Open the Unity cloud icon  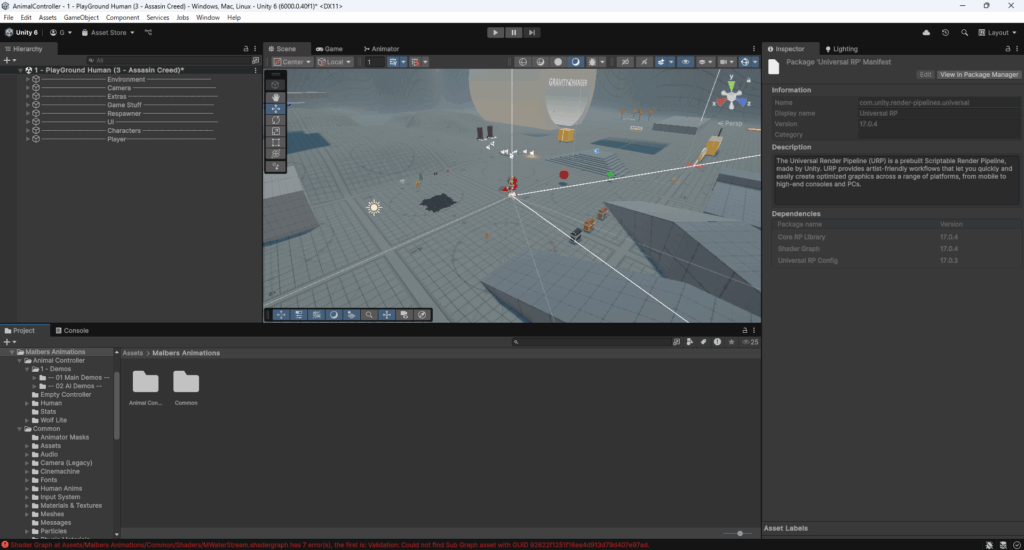pyautogui.click(x=926, y=33)
